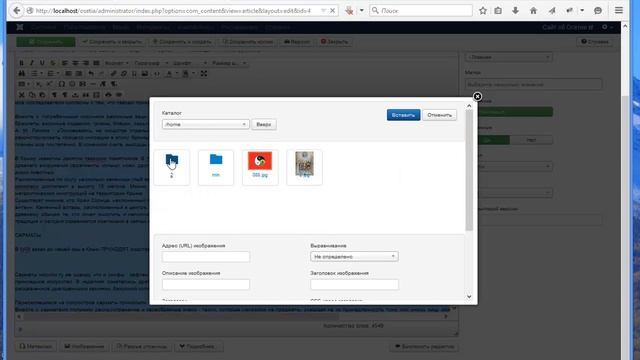Open the Firefox downloads arrow

click(516, 11)
